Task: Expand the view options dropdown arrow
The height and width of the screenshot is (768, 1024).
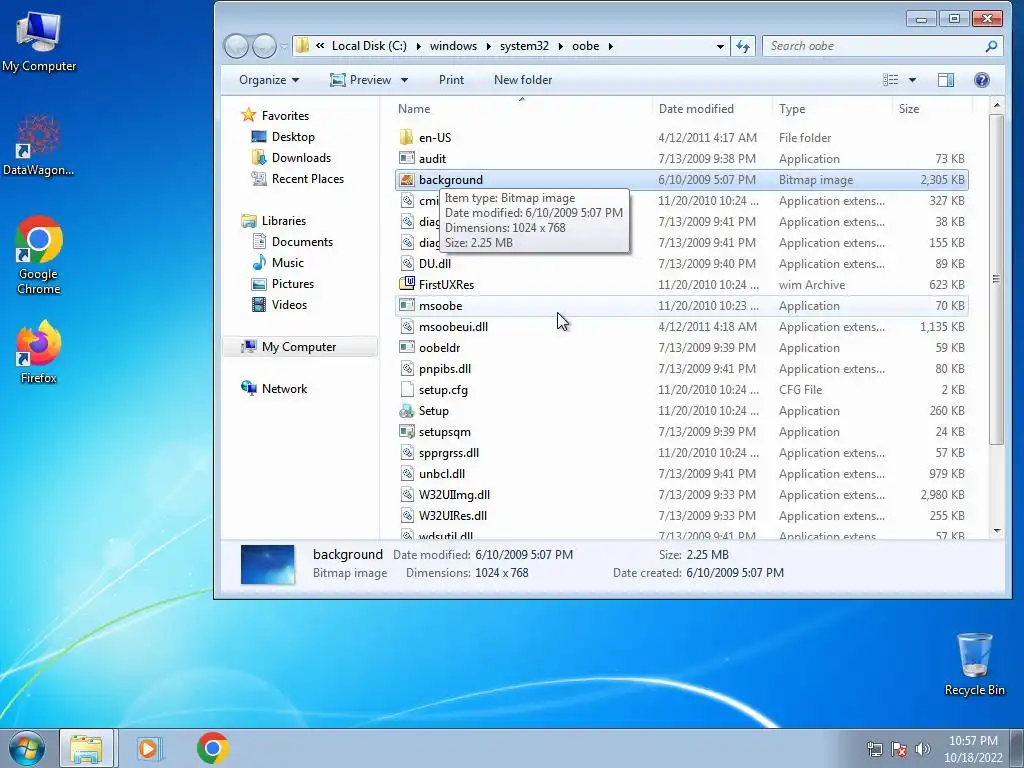Action: tap(912, 80)
